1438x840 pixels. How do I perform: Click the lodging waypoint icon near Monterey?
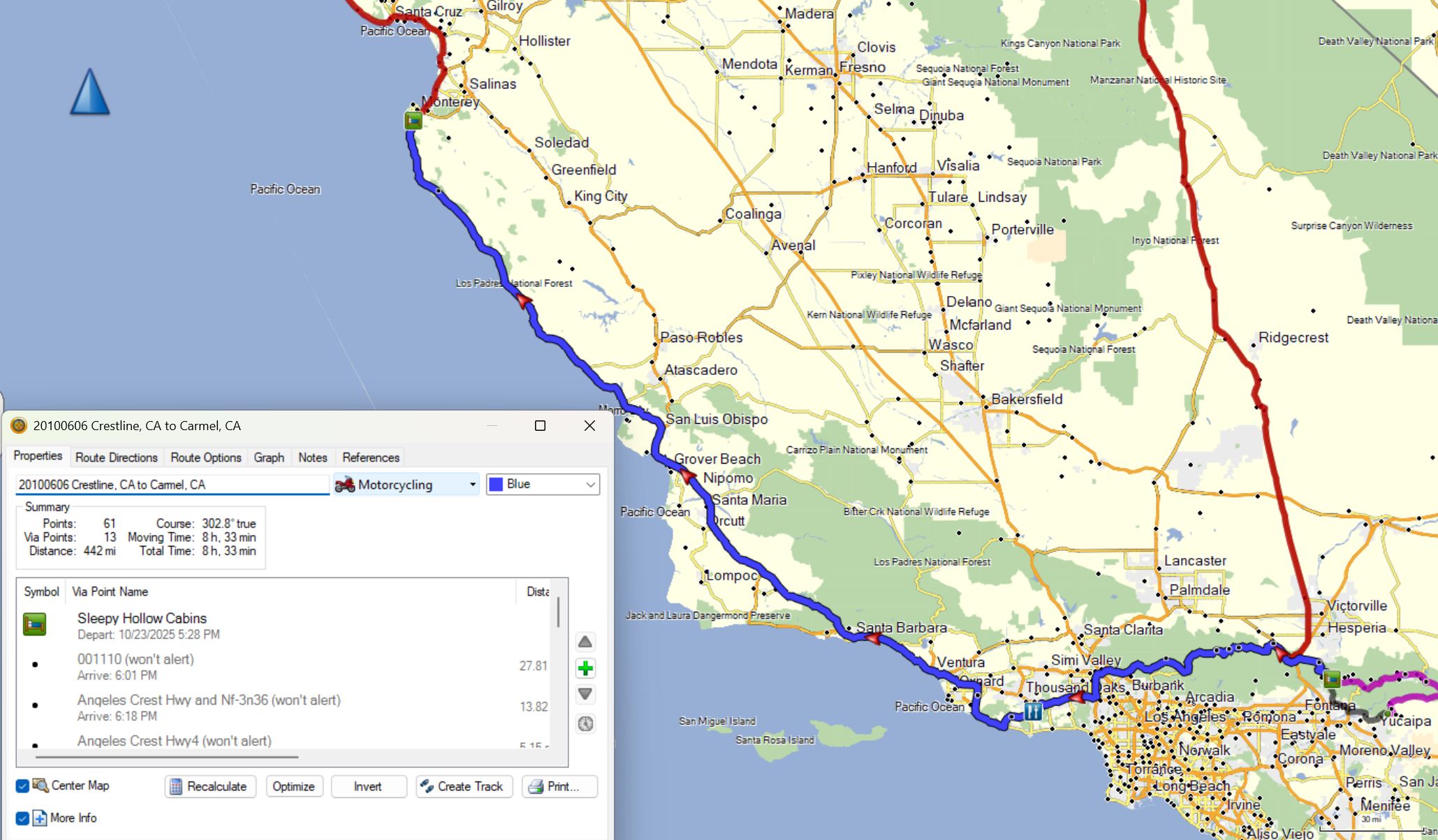point(413,121)
